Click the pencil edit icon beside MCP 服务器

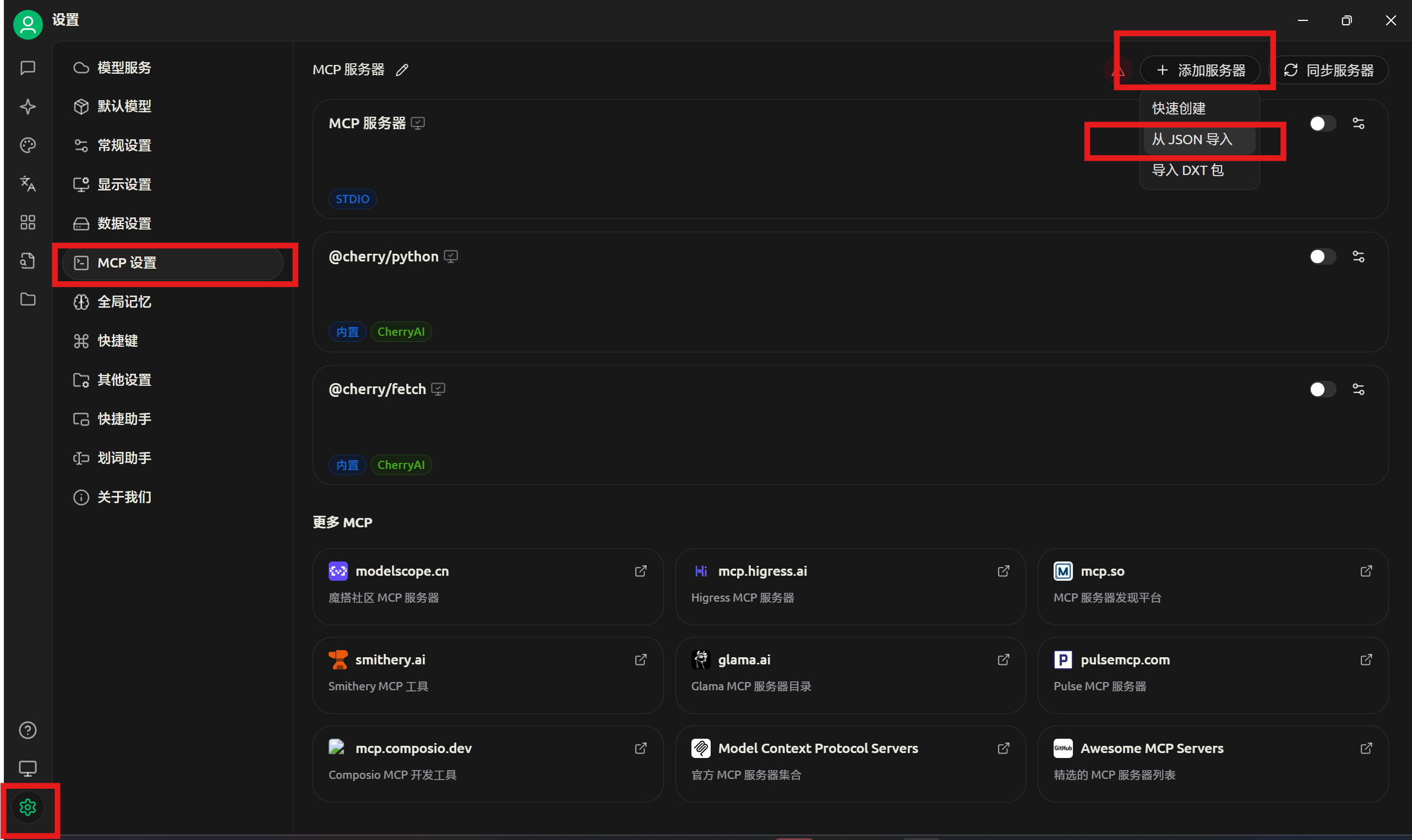point(402,70)
